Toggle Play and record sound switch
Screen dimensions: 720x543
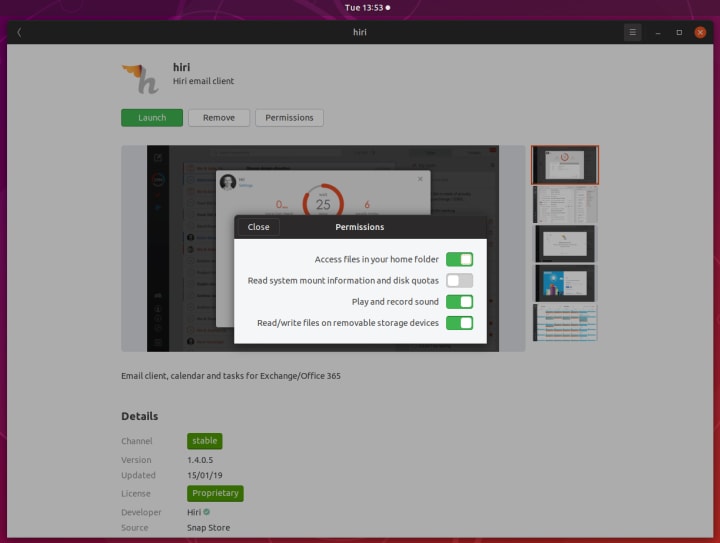(459, 302)
